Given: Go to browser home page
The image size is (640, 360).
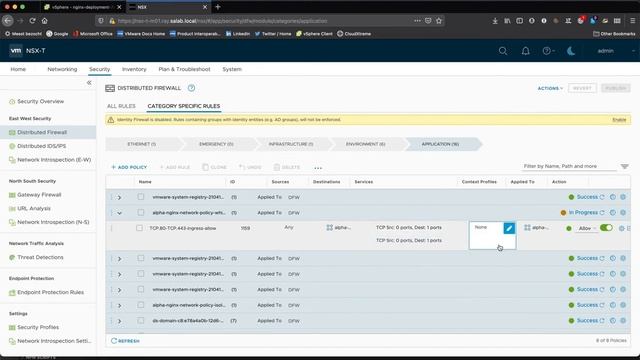Looking at the screenshot, I should [x=44, y=20].
